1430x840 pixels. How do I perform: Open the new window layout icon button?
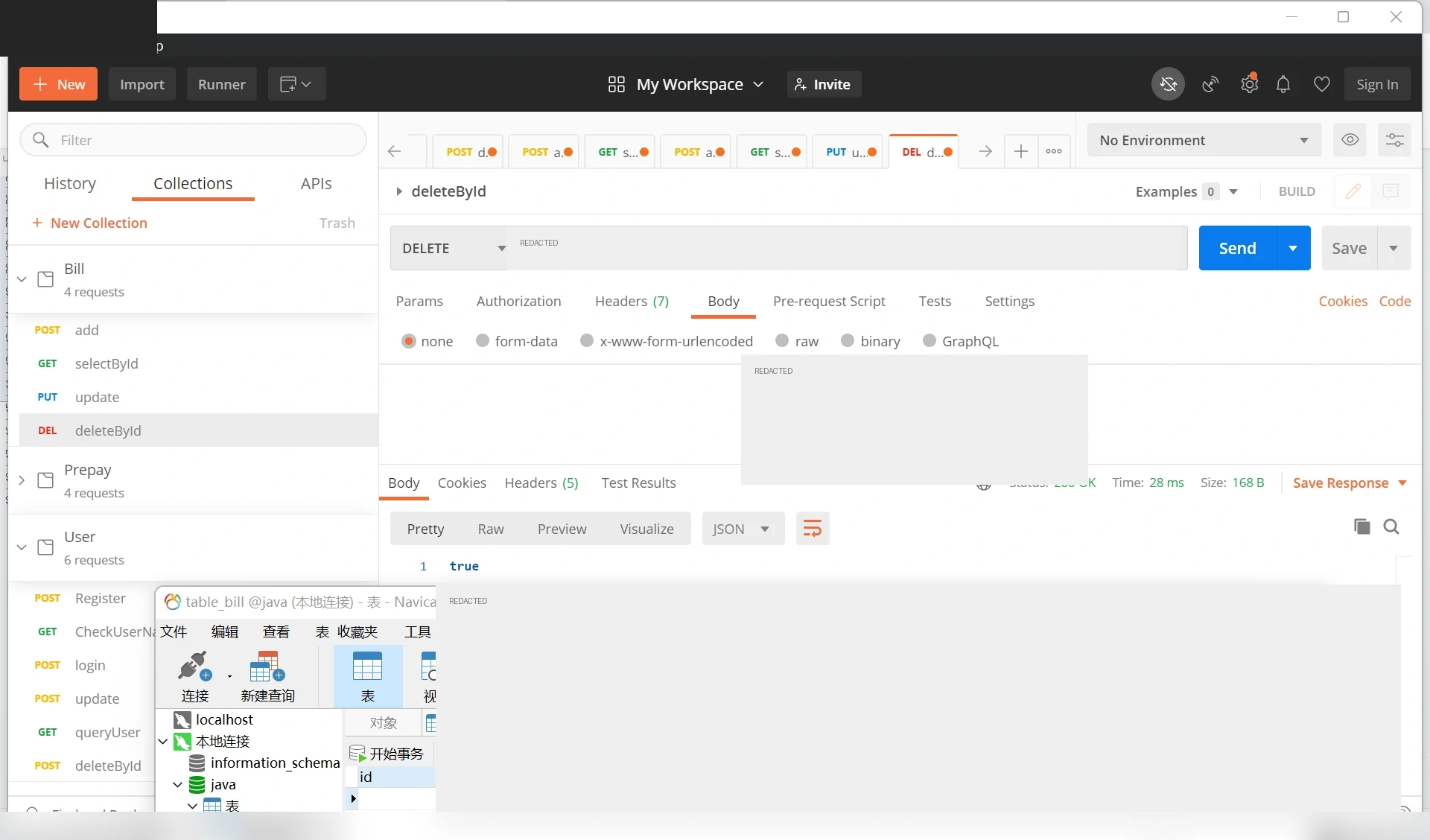pyautogui.click(x=296, y=84)
